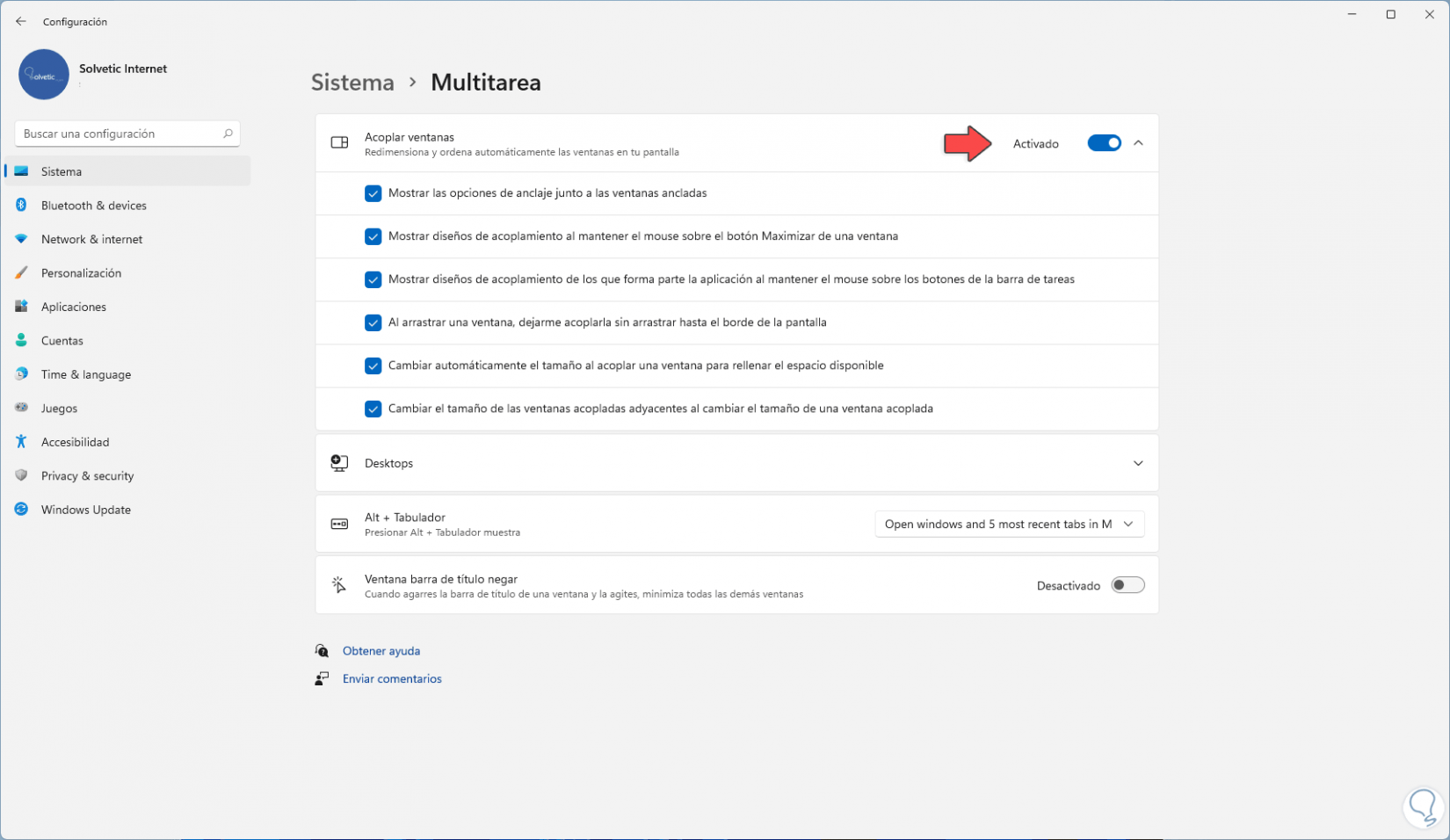
Task: Open the Obtener ayuda link
Action: [381, 651]
